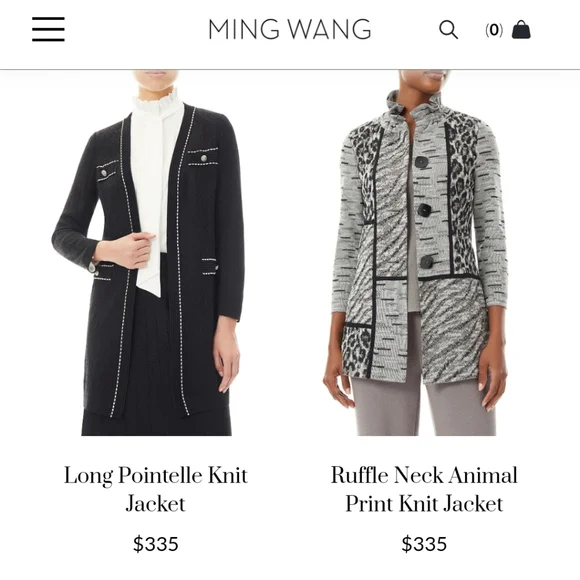Click the top black button on animal print jacket
580x580 pixels.
422,162
